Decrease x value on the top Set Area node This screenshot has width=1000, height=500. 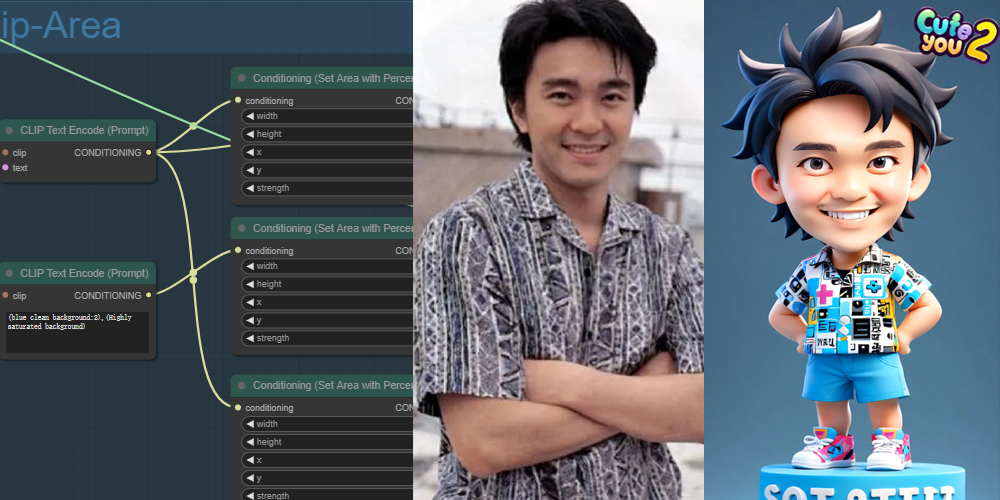coord(249,152)
